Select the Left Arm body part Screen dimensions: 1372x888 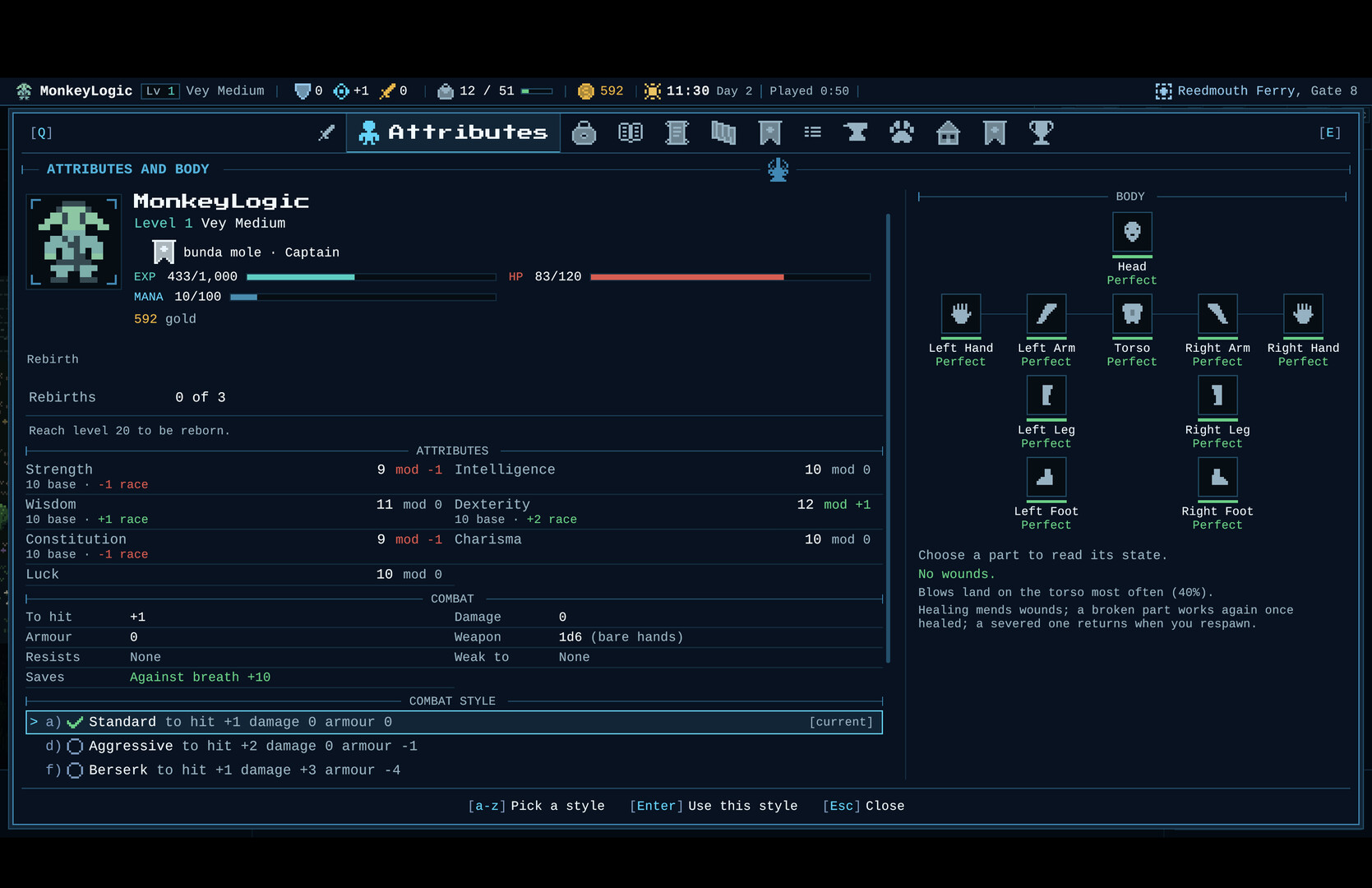(1046, 314)
